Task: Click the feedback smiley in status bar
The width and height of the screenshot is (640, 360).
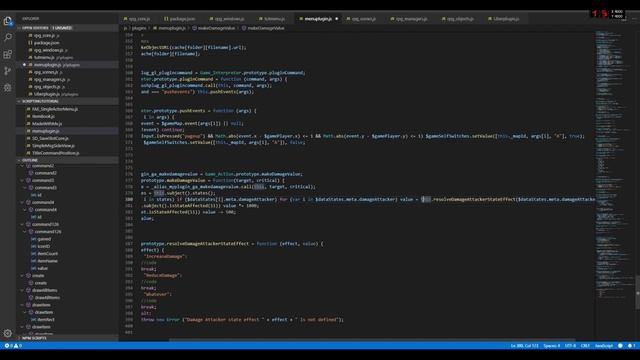Action: click(x=620, y=346)
